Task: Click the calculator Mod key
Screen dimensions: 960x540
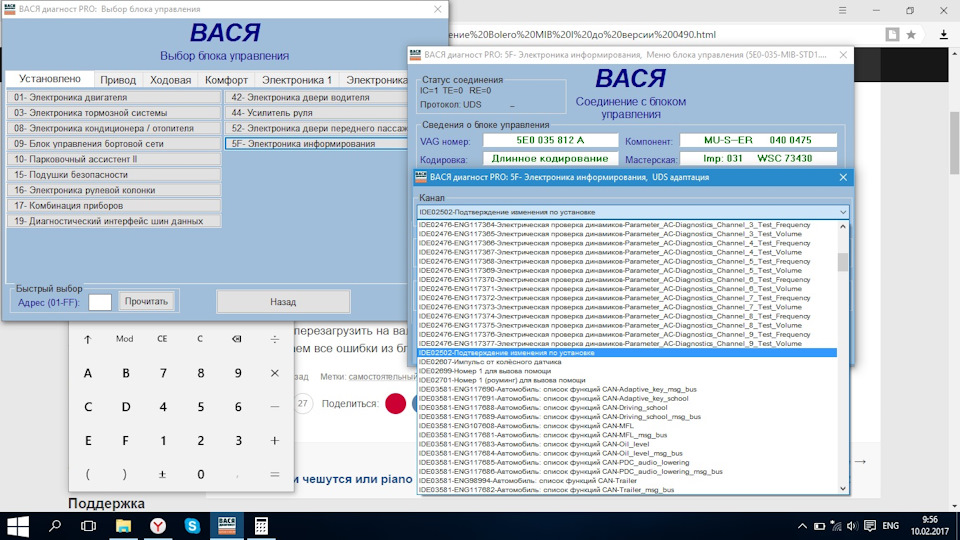Action: tap(124, 339)
